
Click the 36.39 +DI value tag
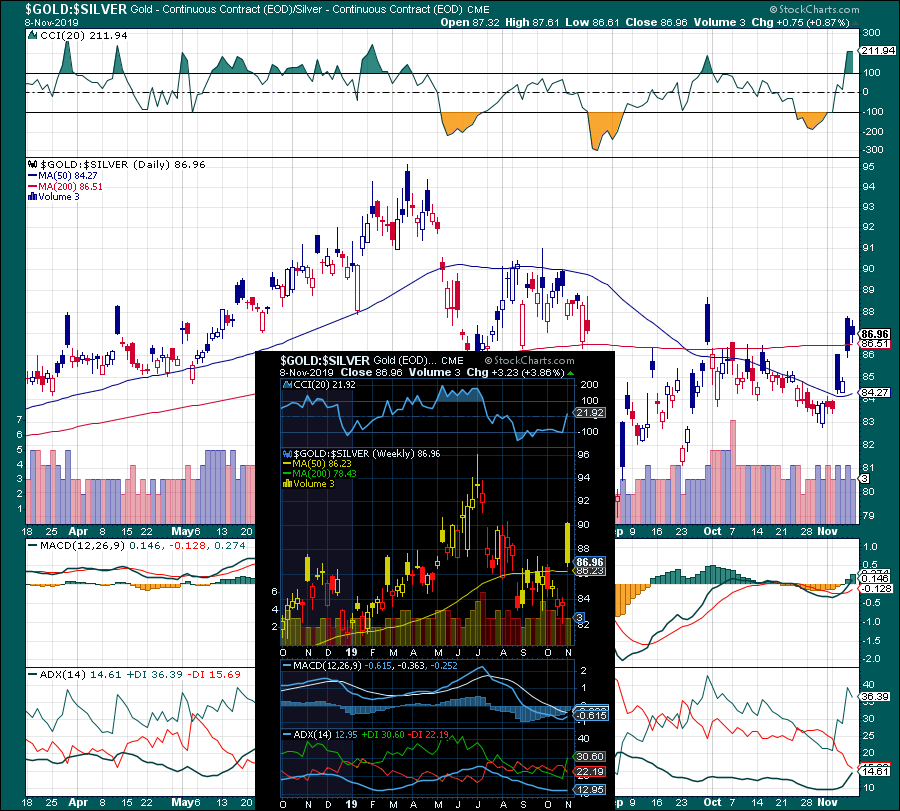(875, 697)
